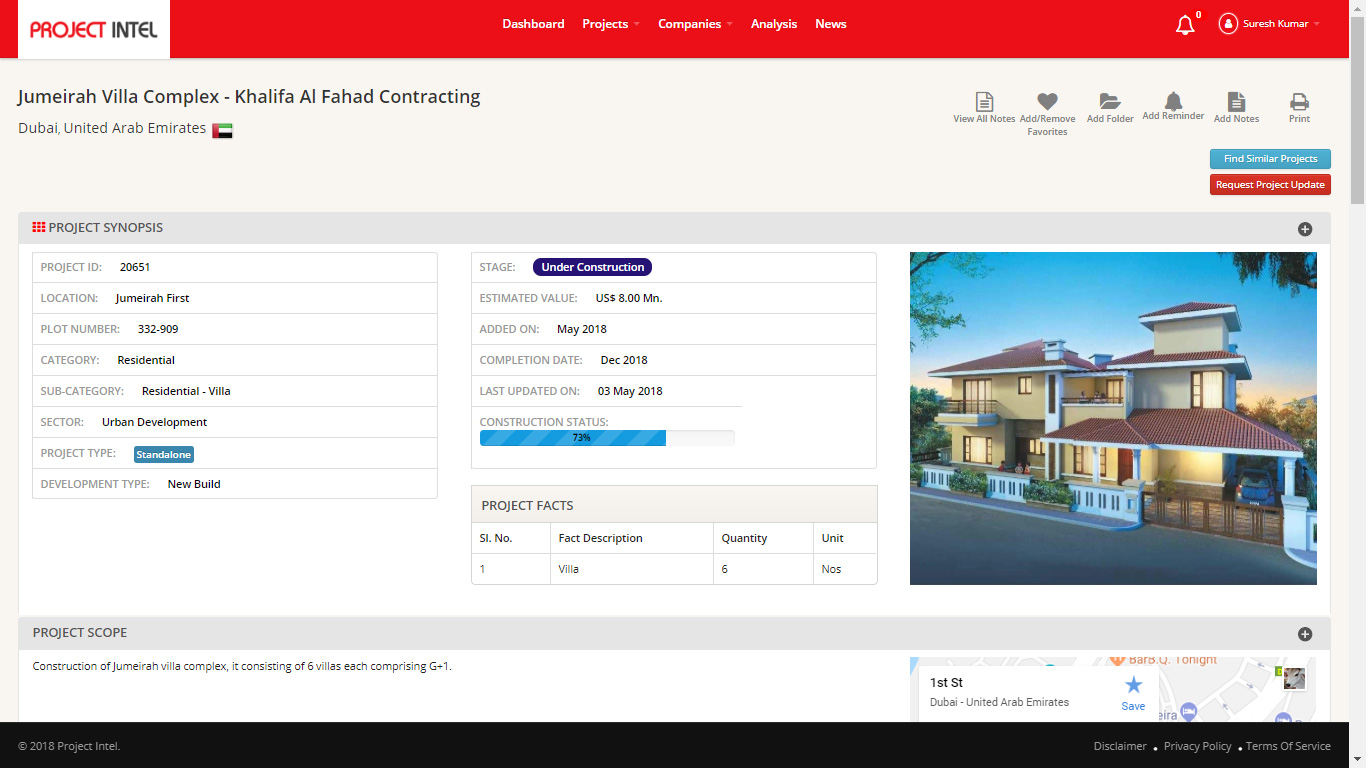
Task: Click the Project Intel logo
Action: (x=94, y=29)
